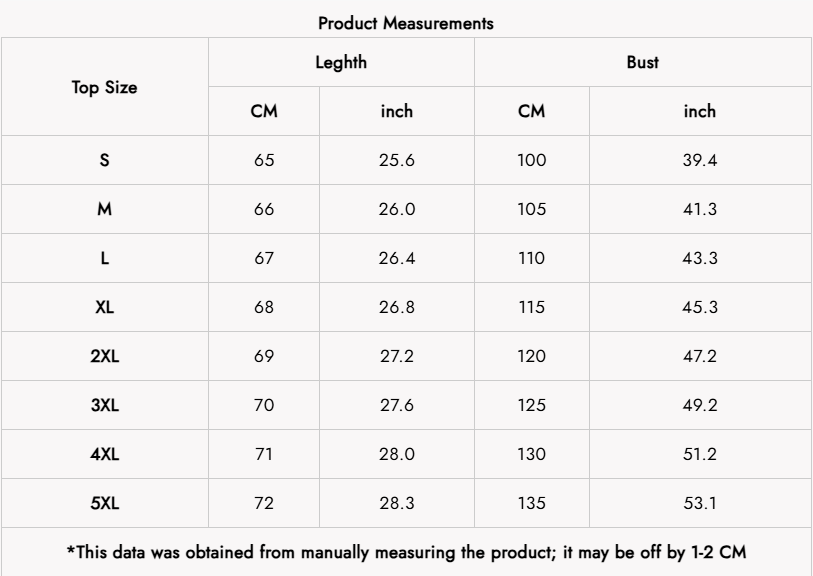Select the 4XL size row label
The width and height of the screenshot is (813, 576).
pyautogui.click(x=104, y=452)
